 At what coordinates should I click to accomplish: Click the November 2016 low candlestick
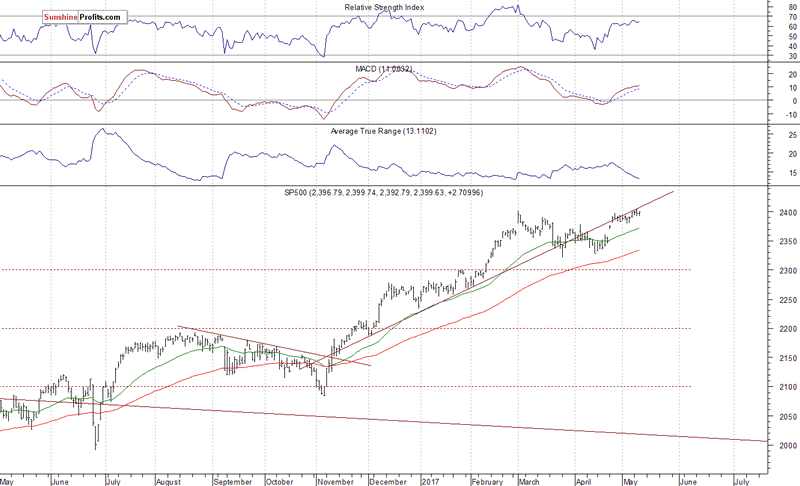pos(324,390)
